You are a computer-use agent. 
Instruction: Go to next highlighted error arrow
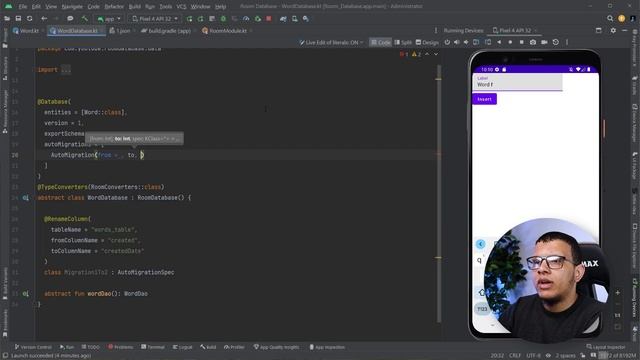pyautogui.click(x=436, y=54)
